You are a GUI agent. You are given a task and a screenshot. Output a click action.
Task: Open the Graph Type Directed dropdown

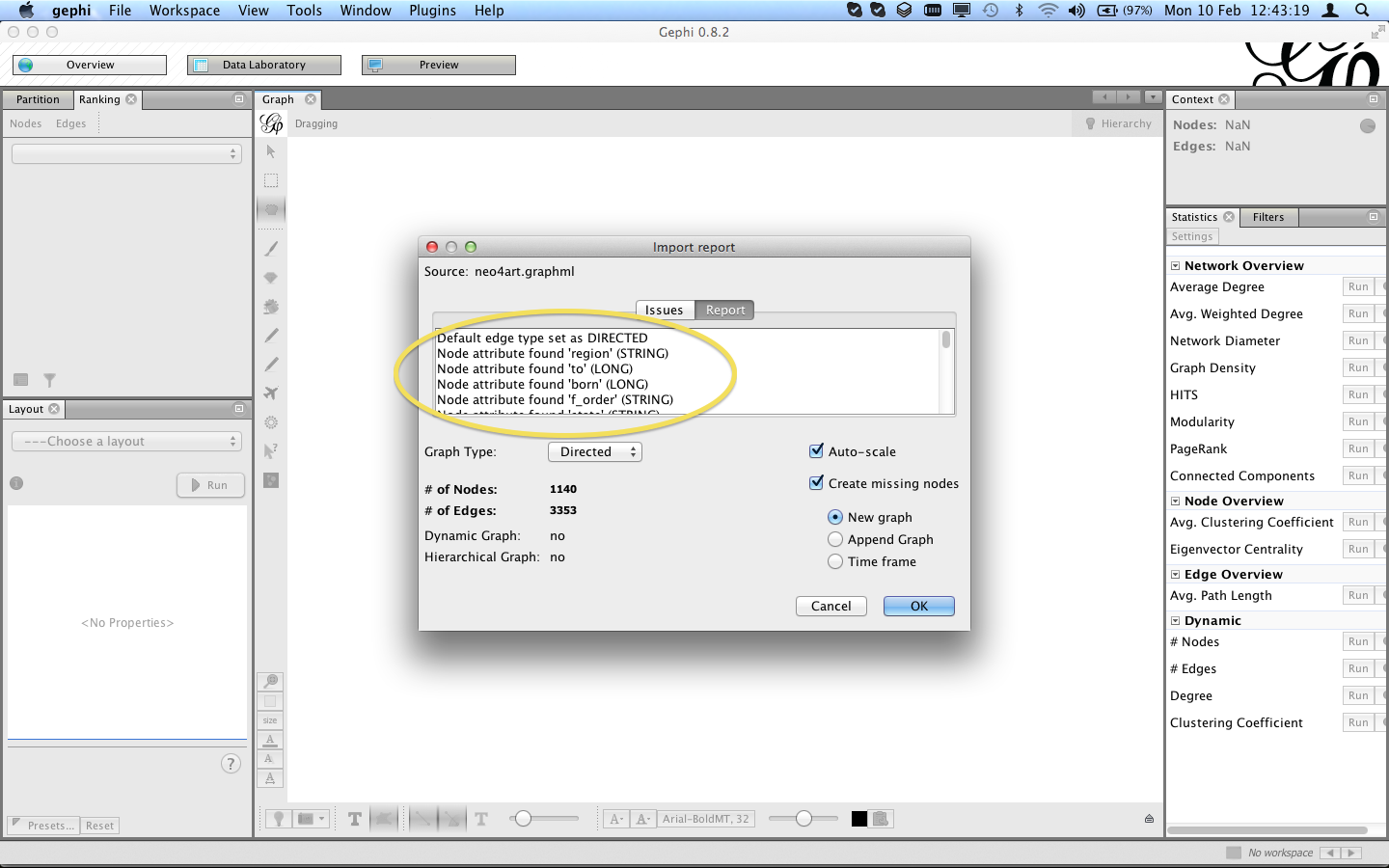[595, 451]
